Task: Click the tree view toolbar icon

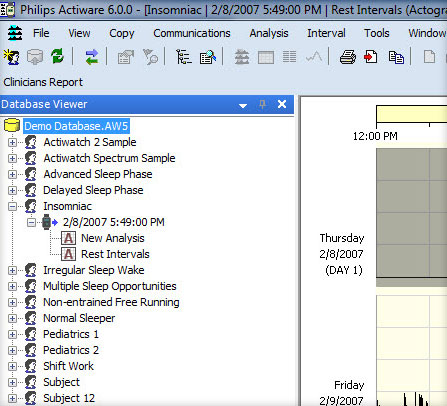Action: point(183,57)
